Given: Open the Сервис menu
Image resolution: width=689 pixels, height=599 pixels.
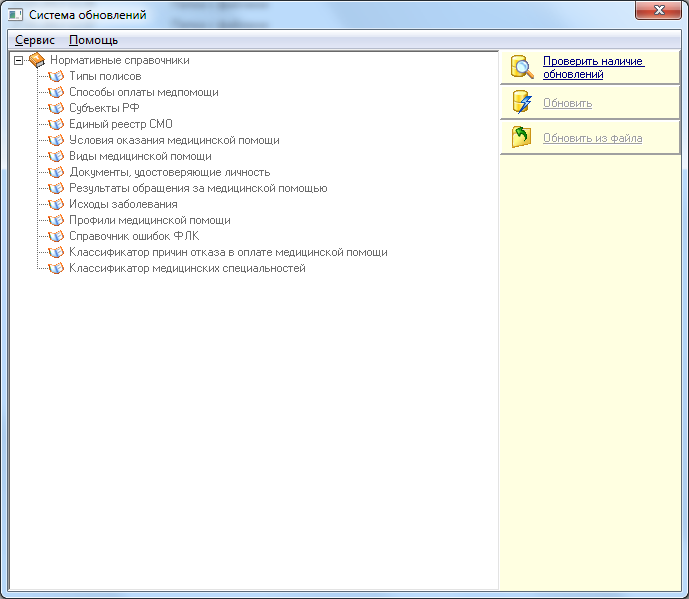Looking at the screenshot, I should [x=35, y=40].
